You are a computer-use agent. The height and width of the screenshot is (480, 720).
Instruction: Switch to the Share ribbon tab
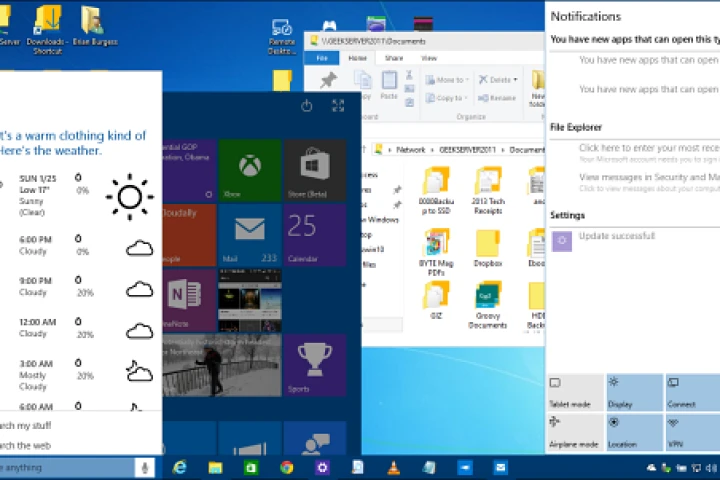pos(394,58)
